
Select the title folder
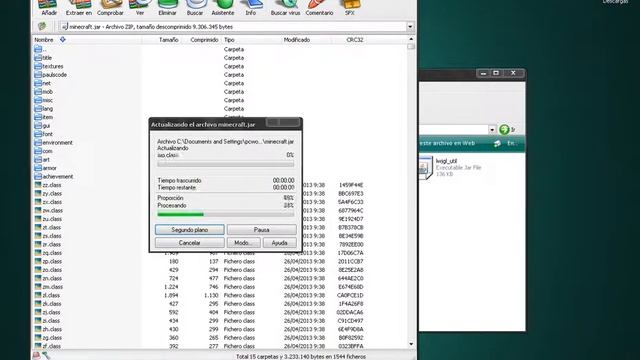point(43,58)
